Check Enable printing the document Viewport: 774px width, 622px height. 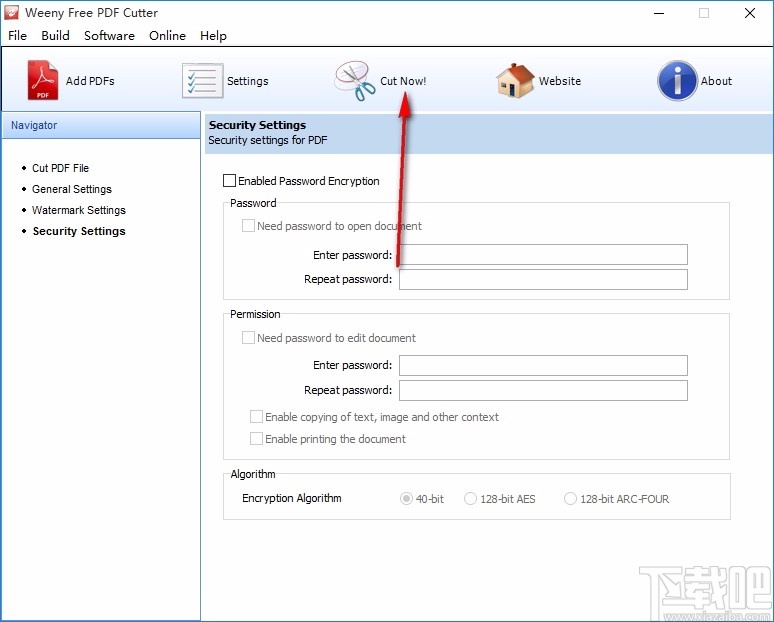[x=256, y=438]
